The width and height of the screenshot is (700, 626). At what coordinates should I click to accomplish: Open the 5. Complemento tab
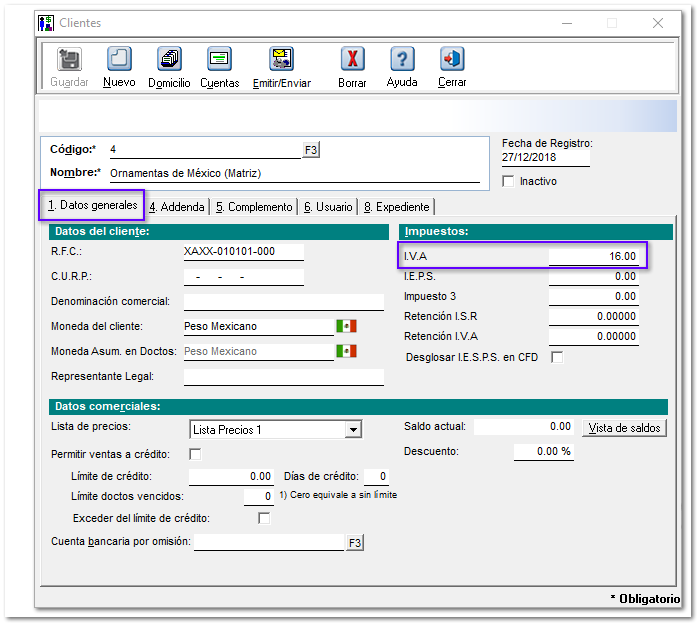click(254, 207)
